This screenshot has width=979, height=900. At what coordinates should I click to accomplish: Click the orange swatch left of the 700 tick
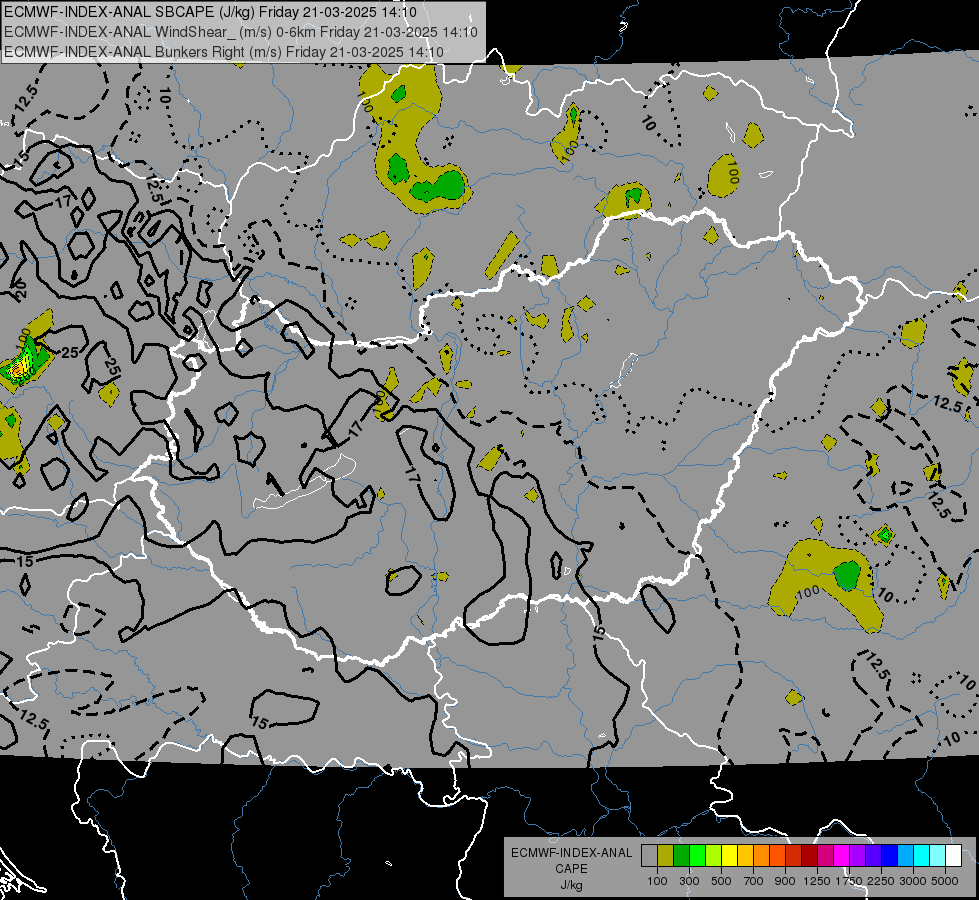click(x=762, y=855)
